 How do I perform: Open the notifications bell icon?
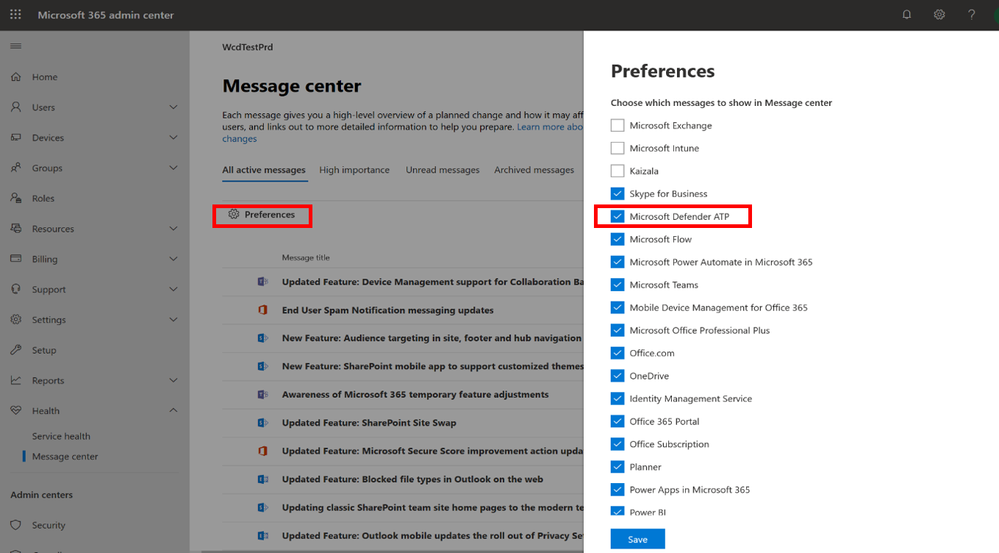tap(907, 14)
